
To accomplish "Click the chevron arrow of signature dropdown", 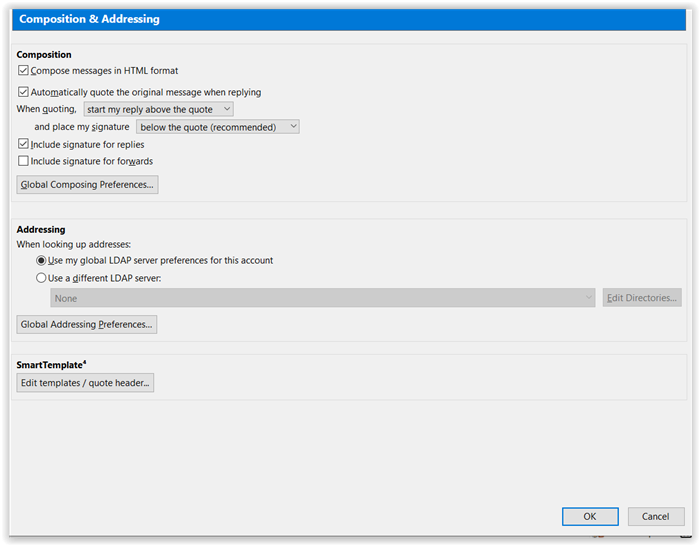I will (293, 127).
